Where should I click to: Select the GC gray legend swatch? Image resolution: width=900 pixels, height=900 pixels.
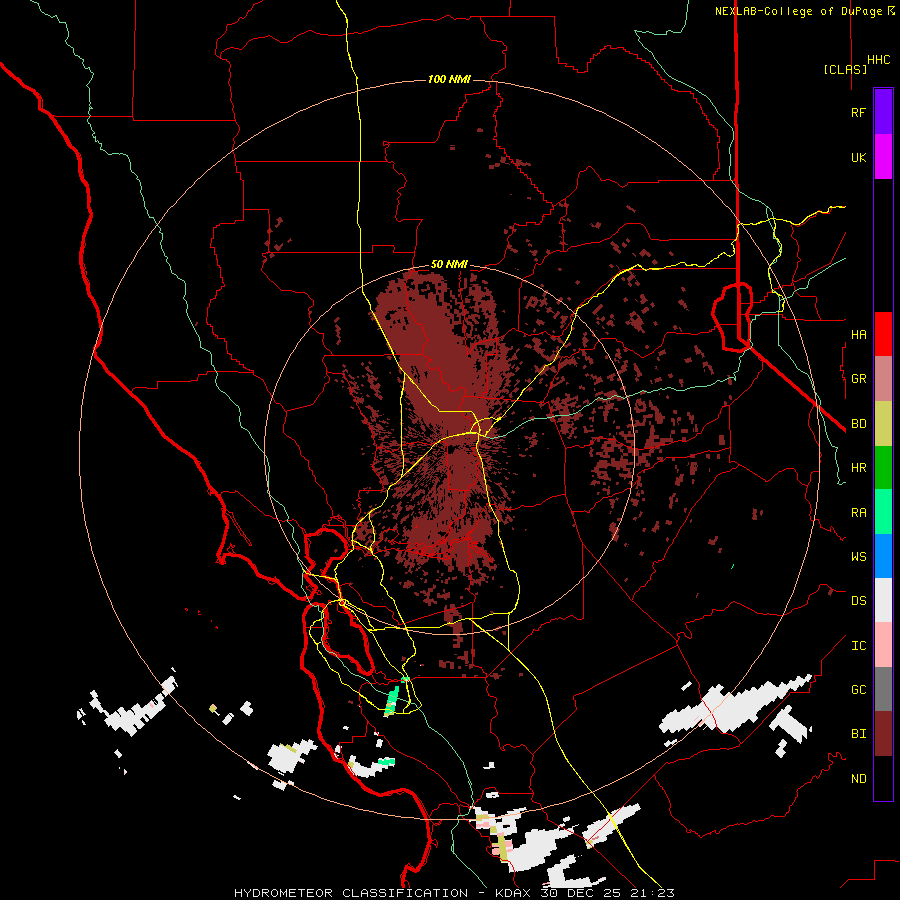click(883, 689)
